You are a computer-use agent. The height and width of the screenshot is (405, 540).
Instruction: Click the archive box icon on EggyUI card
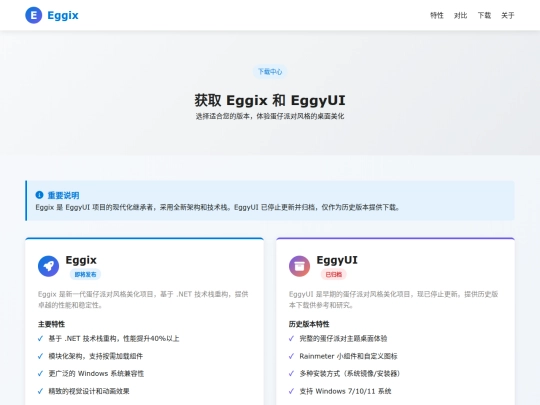(x=299, y=266)
